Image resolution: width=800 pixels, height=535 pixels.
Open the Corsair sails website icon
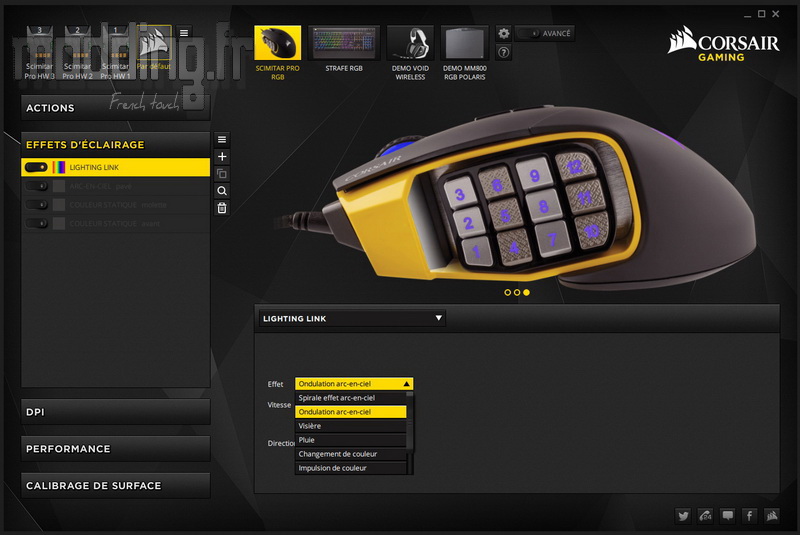(772, 516)
